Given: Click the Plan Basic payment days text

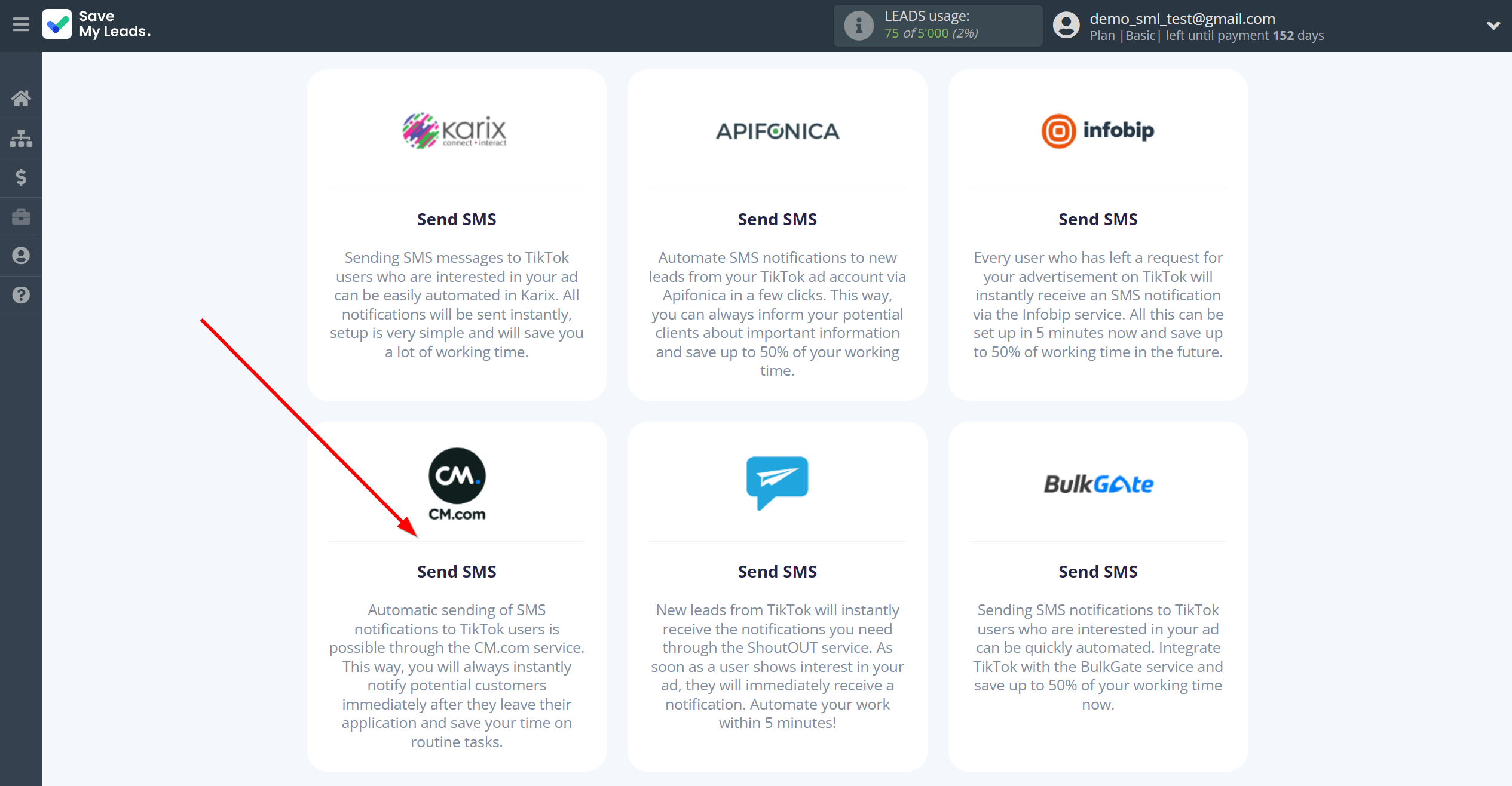Looking at the screenshot, I should (x=1207, y=36).
